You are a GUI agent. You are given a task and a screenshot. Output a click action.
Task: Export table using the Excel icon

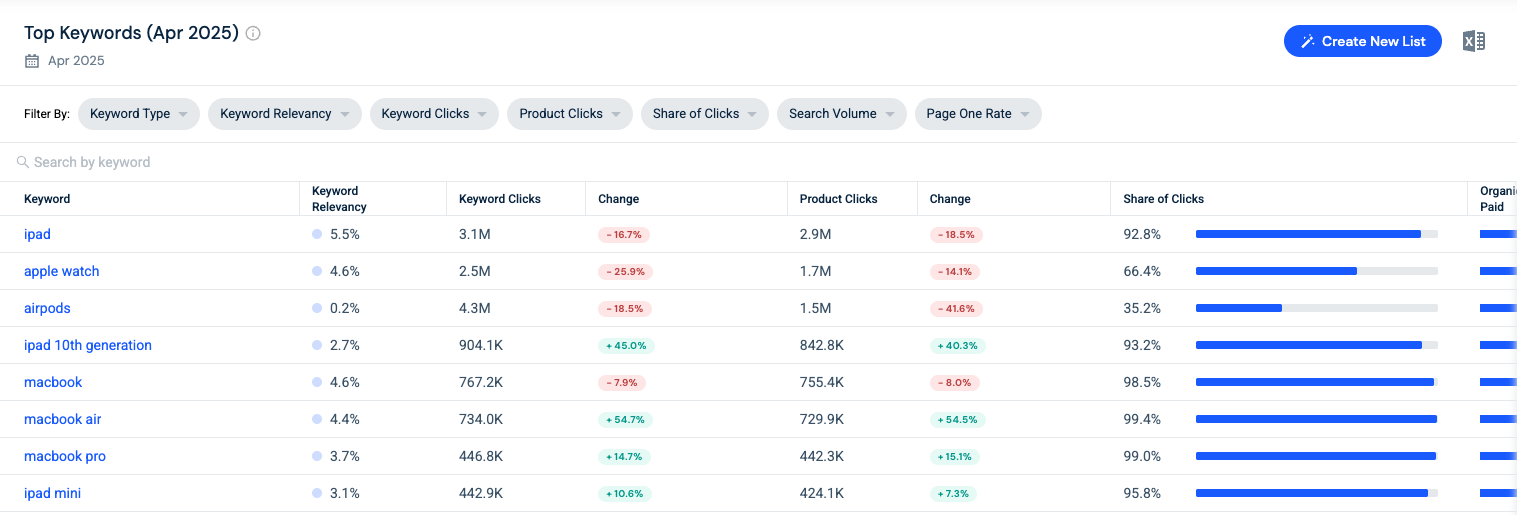coord(1474,41)
